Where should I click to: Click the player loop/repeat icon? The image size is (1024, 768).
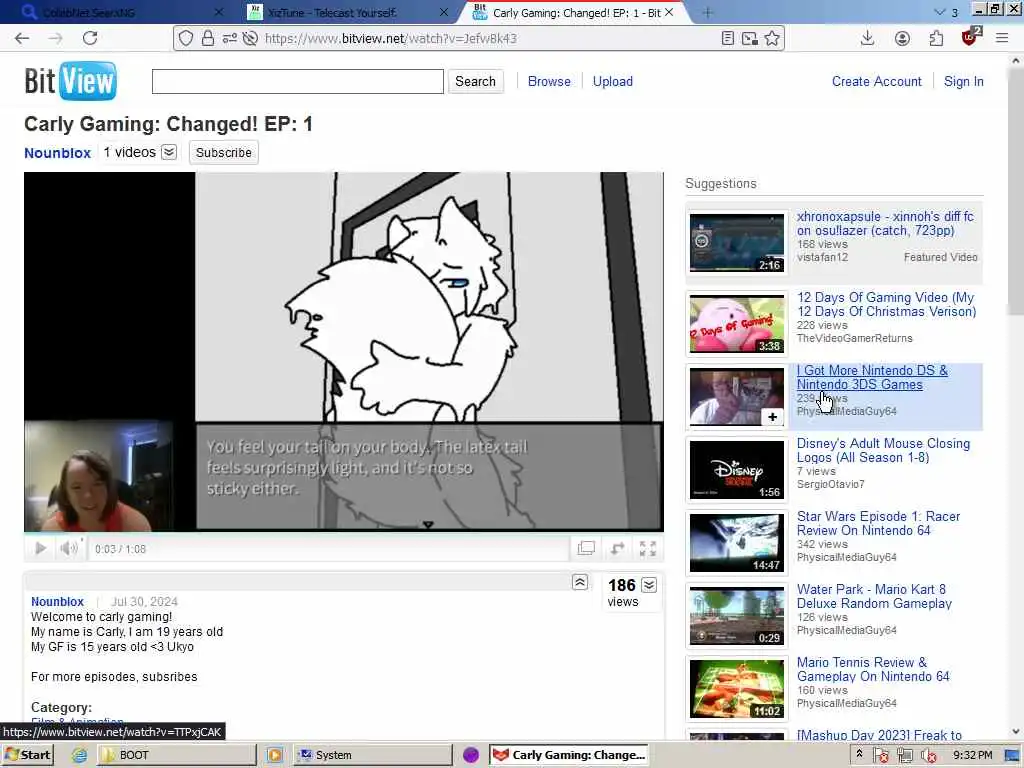617,549
